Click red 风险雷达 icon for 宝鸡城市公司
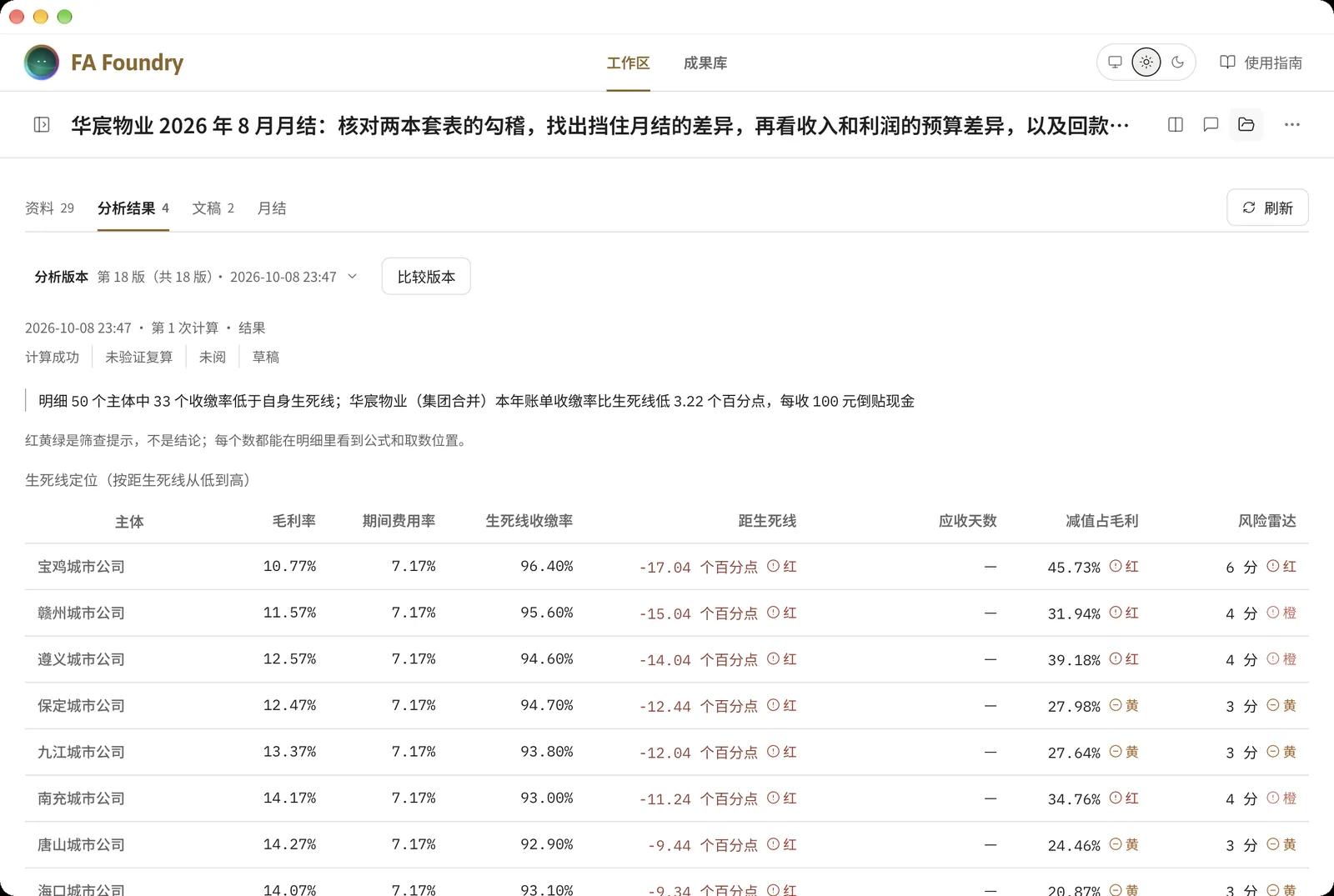This screenshot has width=1334, height=896. pyautogui.click(x=1273, y=566)
